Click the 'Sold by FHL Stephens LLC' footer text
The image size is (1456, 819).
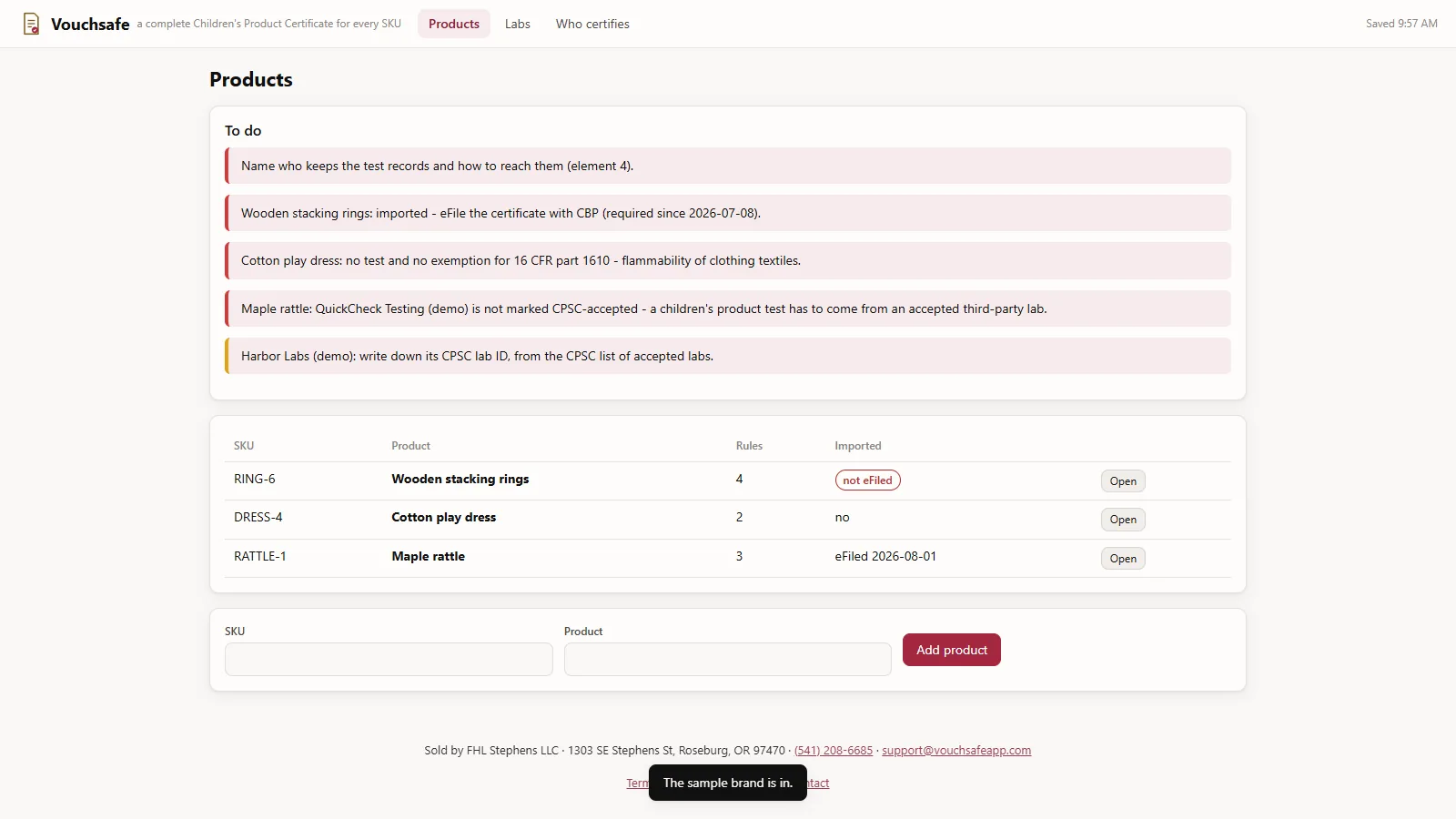point(491,751)
